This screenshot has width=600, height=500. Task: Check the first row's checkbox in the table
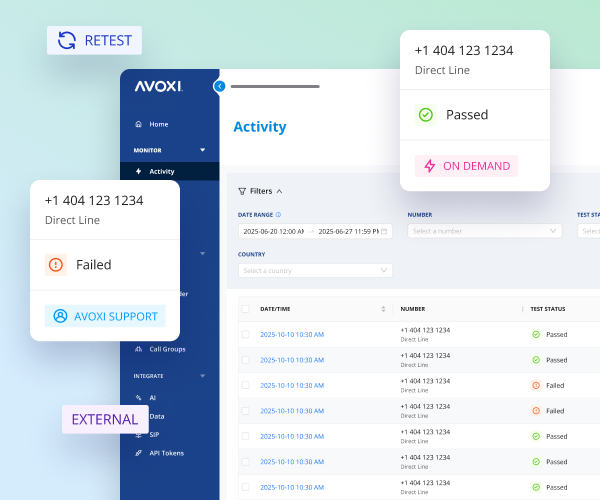click(x=245, y=334)
